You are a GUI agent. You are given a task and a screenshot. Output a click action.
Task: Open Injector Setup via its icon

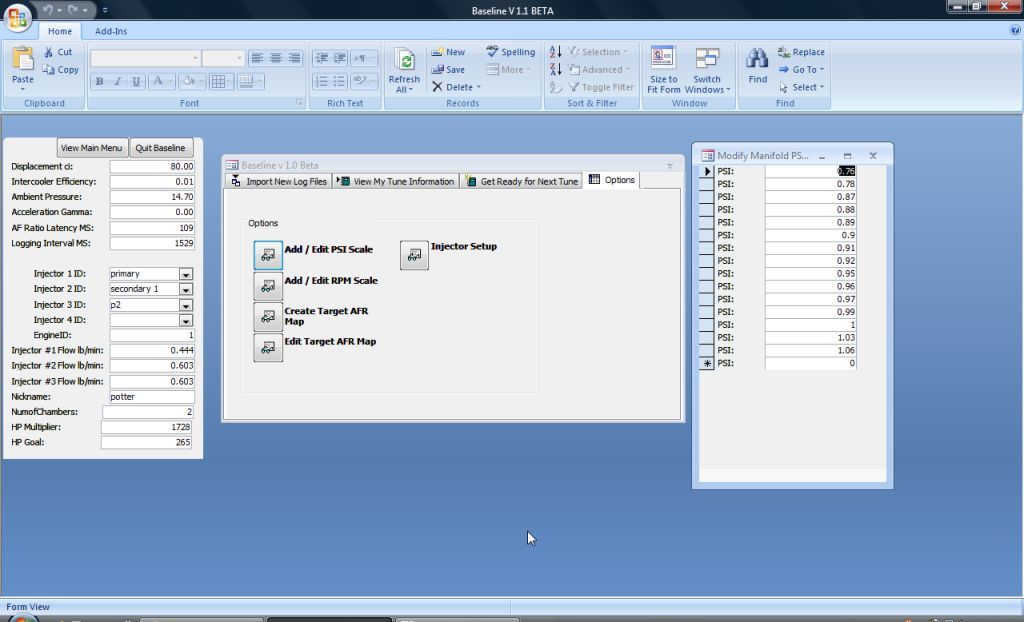[414, 255]
